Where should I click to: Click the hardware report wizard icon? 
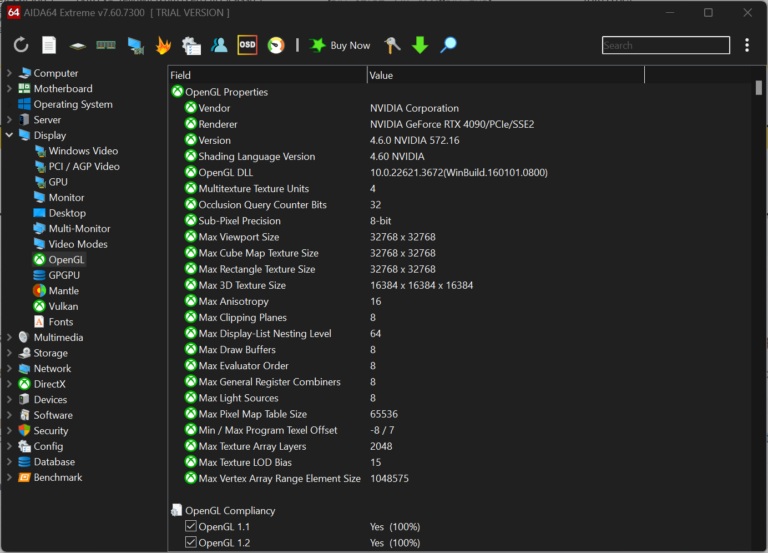(191, 45)
